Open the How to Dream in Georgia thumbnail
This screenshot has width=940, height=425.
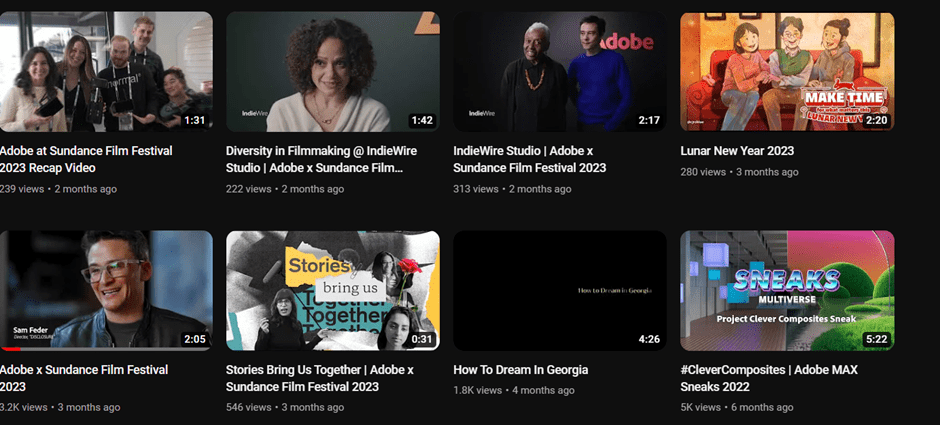(x=560, y=290)
